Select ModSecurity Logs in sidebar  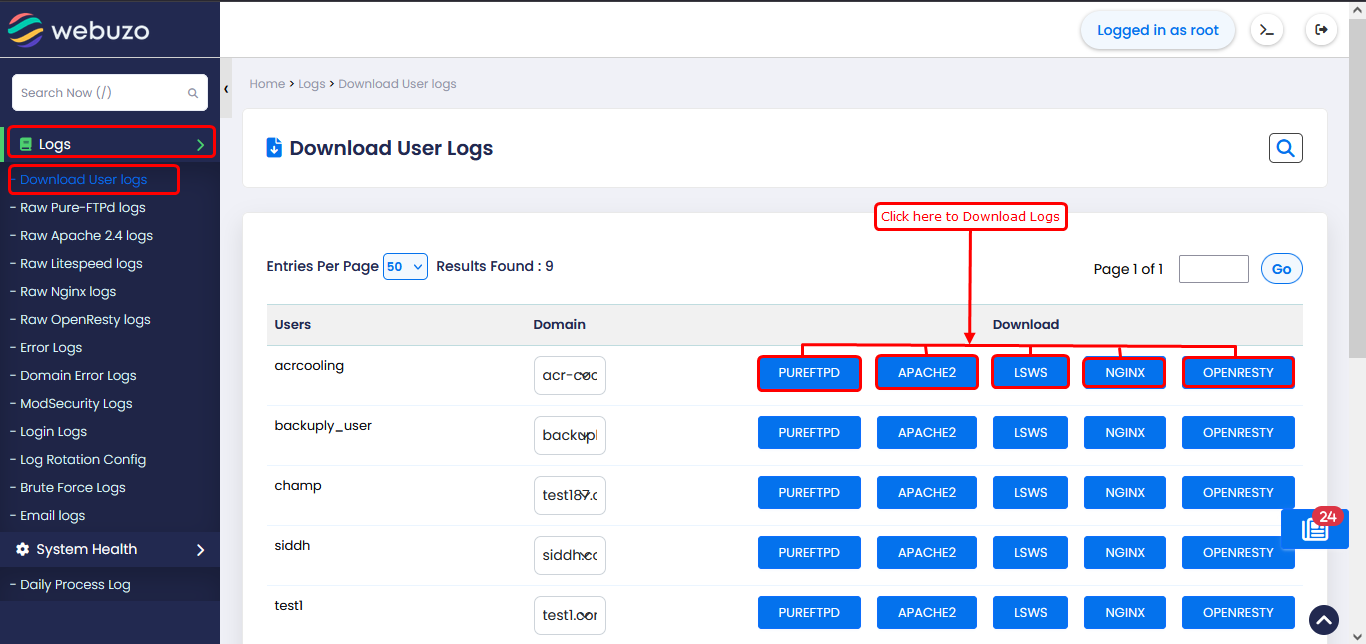click(x=76, y=404)
